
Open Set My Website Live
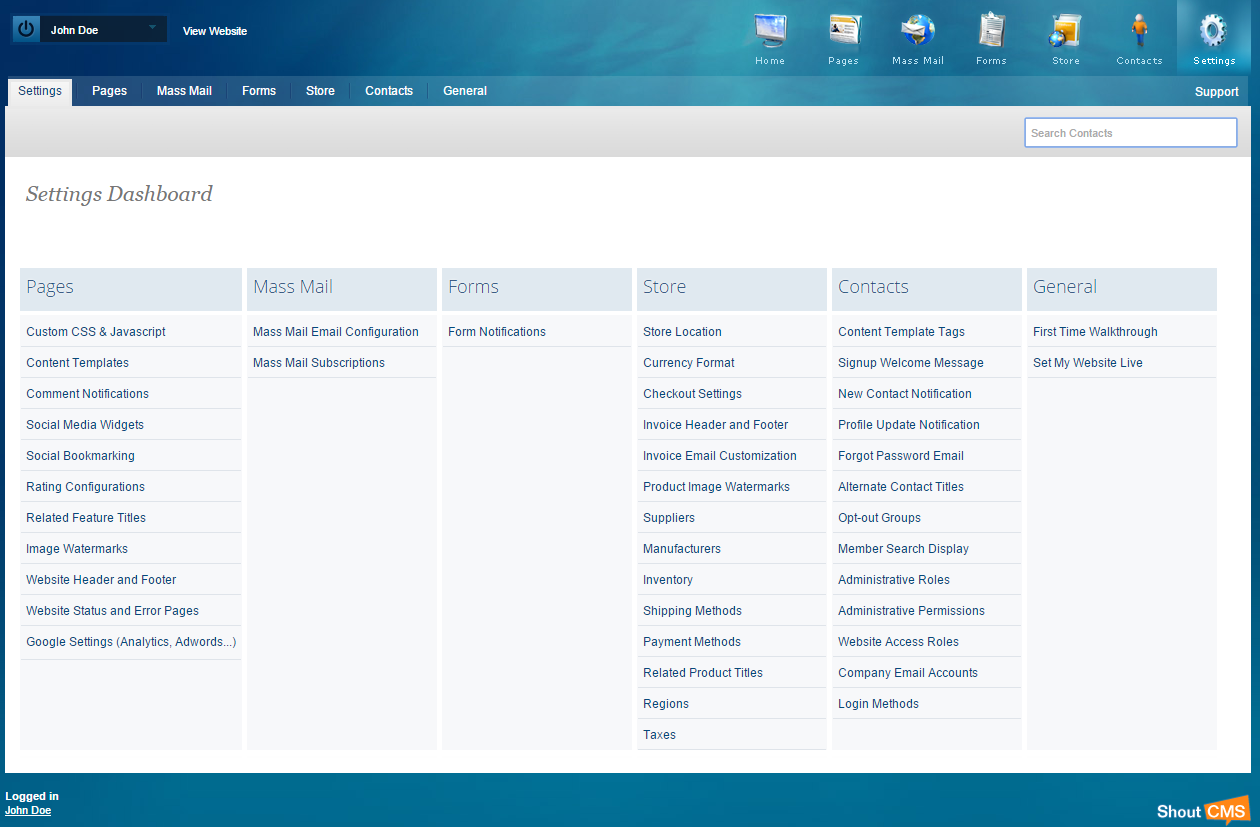[1088, 363]
